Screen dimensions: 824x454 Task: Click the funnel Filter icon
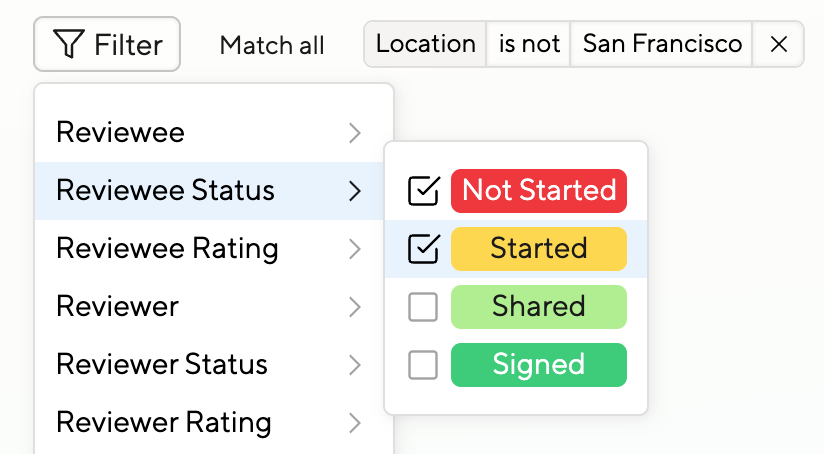point(68,45)
